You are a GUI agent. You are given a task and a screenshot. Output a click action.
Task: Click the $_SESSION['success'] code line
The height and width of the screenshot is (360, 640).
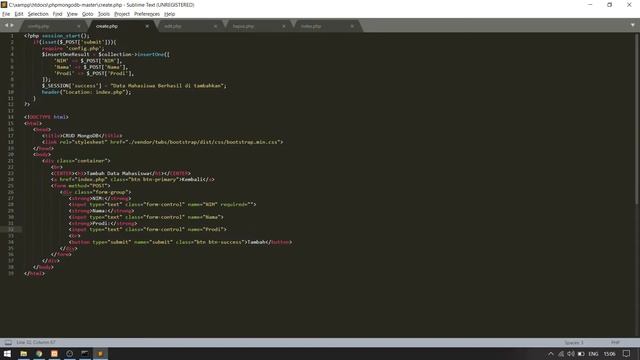[134, 86]
